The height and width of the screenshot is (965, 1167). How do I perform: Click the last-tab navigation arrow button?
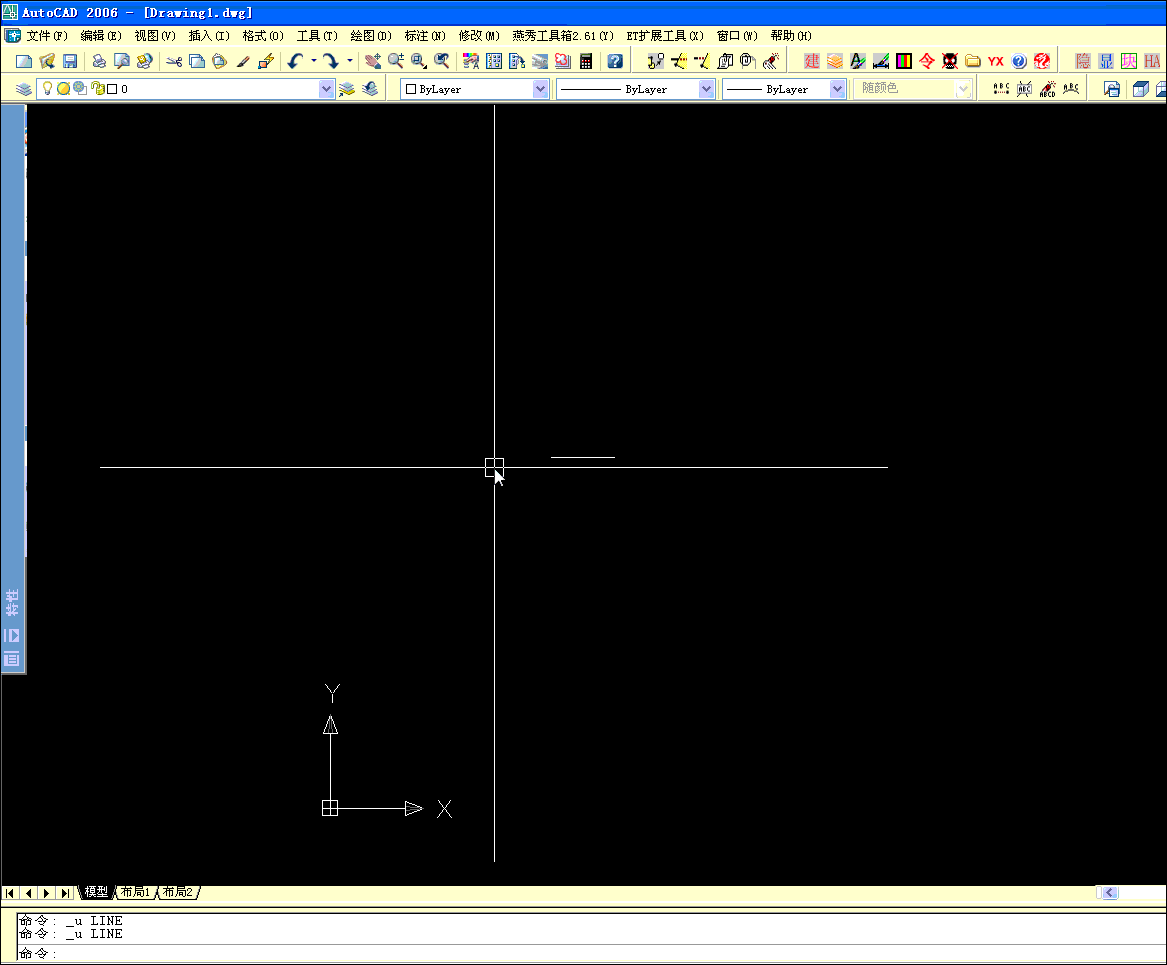pyautogui.click(x=65, y=893)
